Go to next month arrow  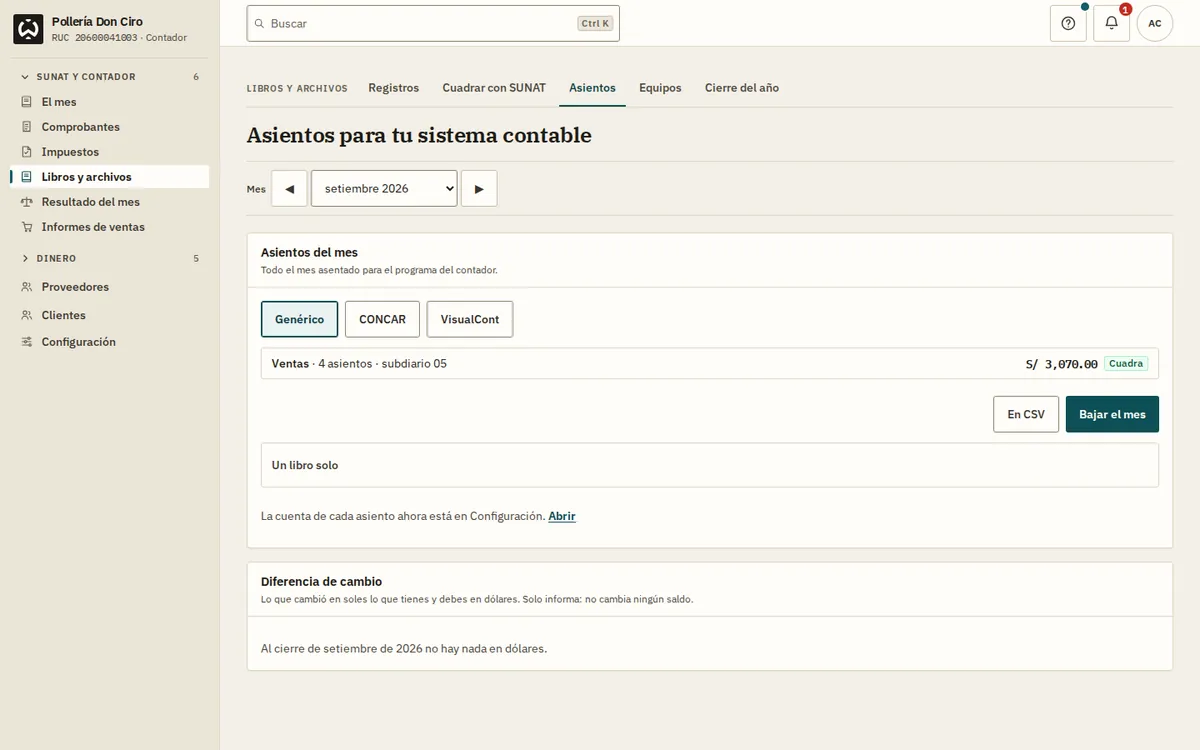pos(479,188)
